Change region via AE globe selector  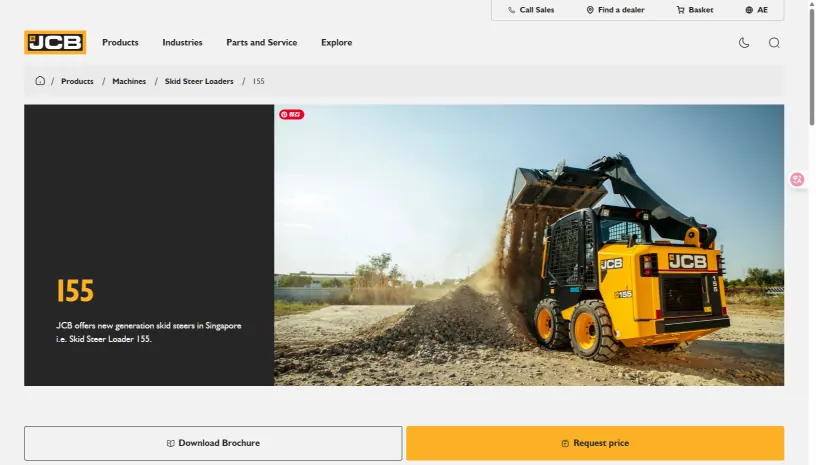757,10
